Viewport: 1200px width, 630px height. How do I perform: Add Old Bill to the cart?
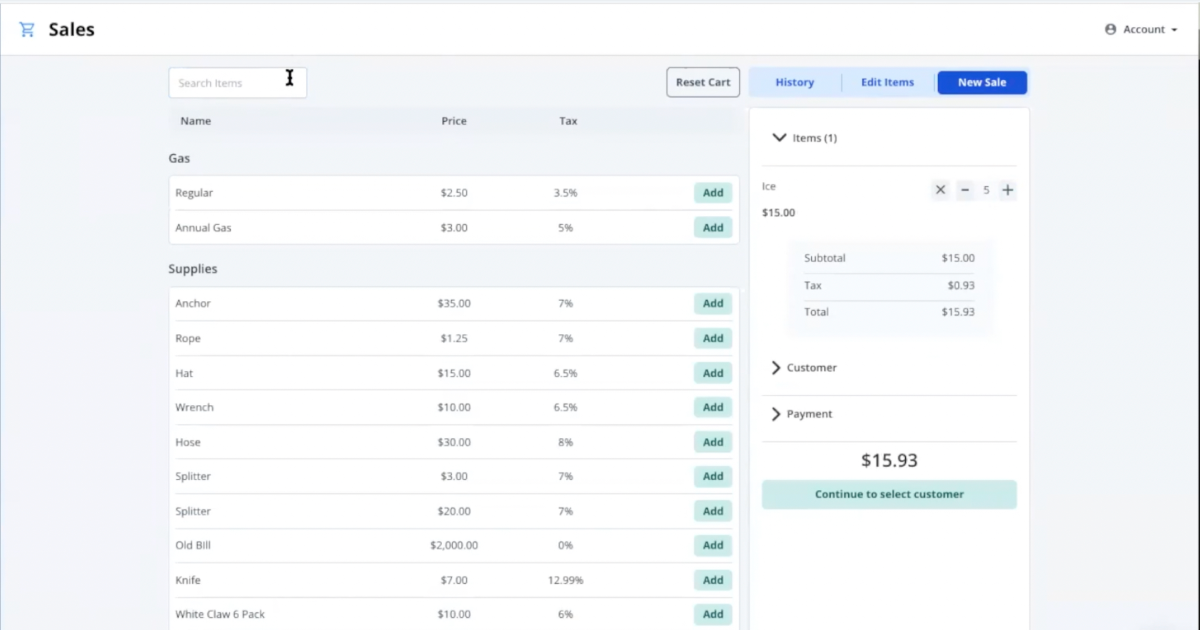(712, 545)
